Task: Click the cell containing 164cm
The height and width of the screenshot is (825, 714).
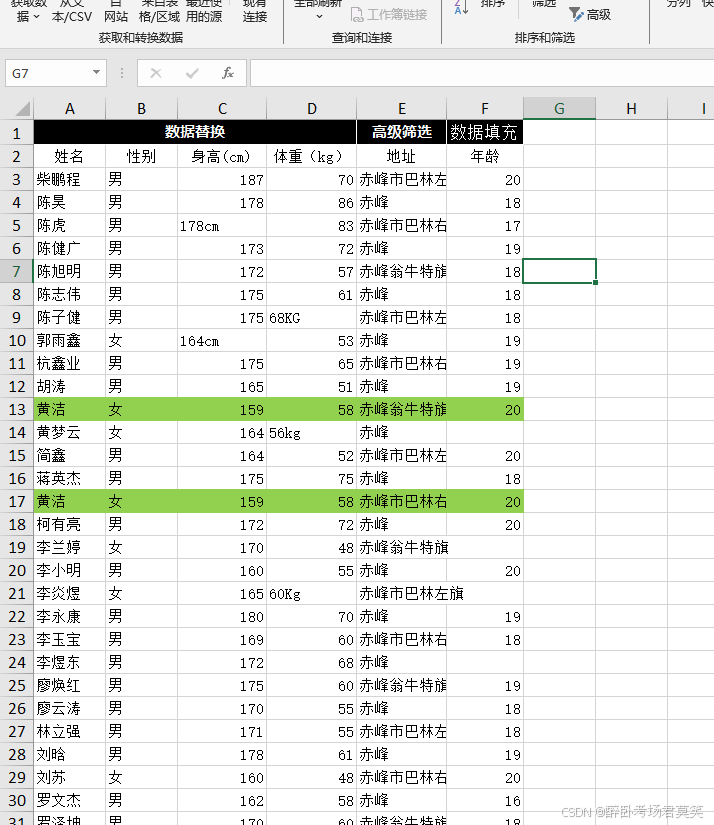Action: pyautogui.click(x=222, y=341)
